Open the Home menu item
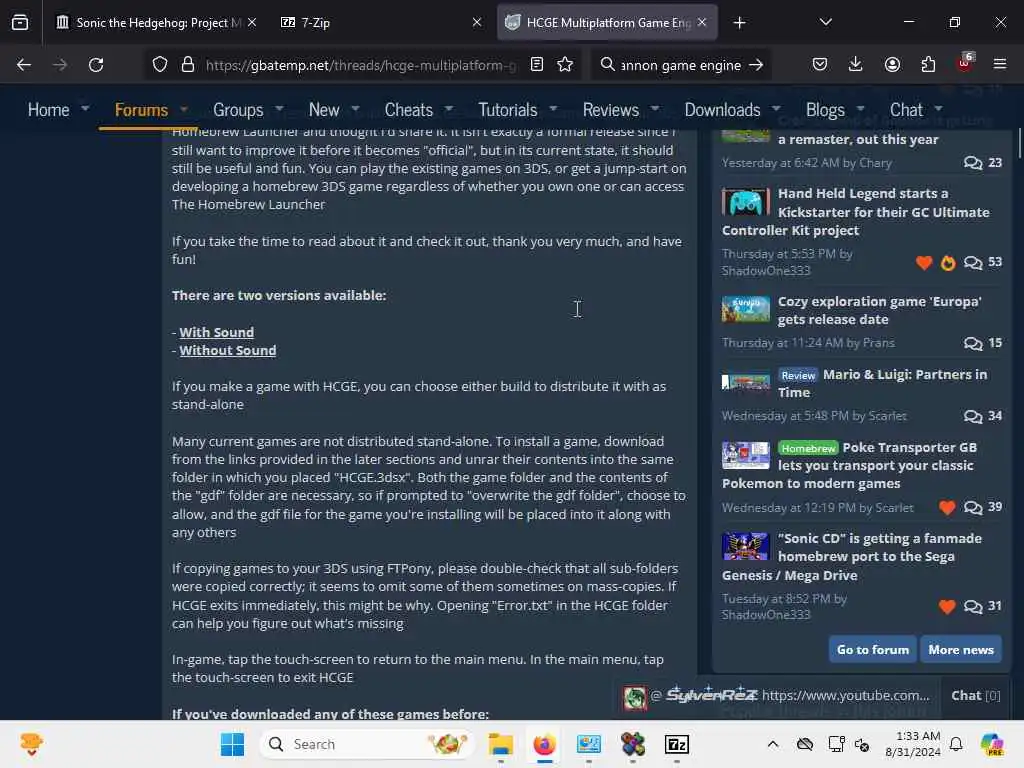The image size is (1024, 768). 48,110
